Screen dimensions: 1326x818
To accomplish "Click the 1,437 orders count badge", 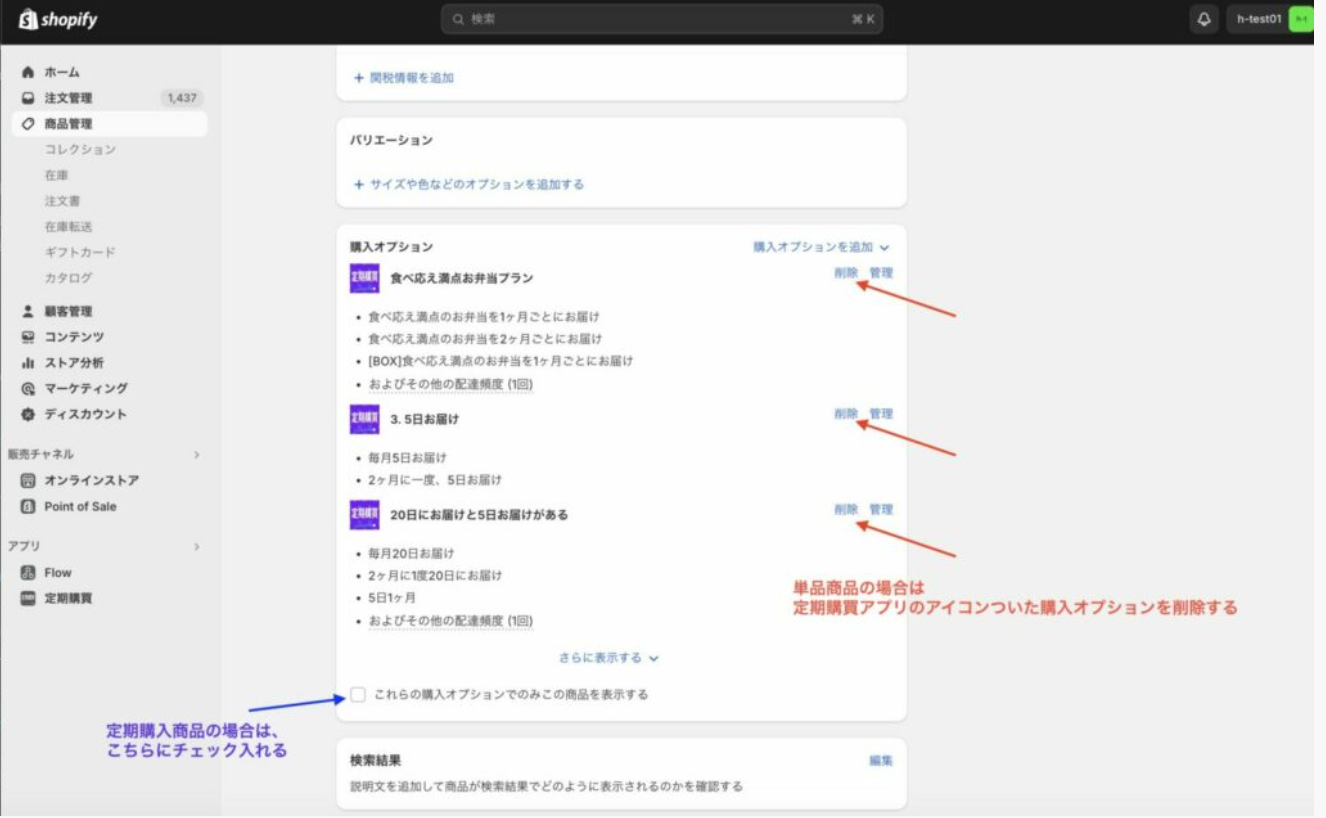I will click(x=182, y=98).
